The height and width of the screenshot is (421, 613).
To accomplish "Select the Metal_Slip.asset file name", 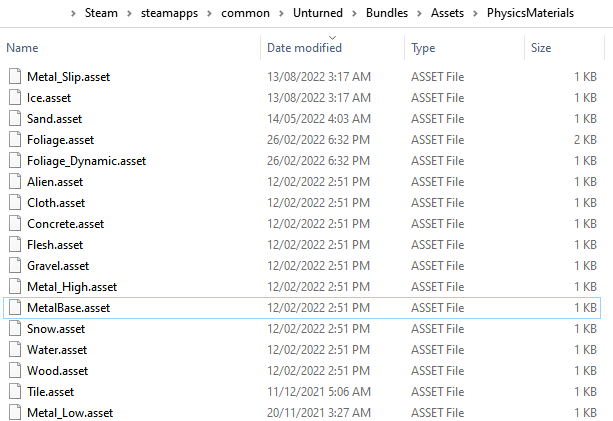I will pyautogui.click(x=68, y=77).
